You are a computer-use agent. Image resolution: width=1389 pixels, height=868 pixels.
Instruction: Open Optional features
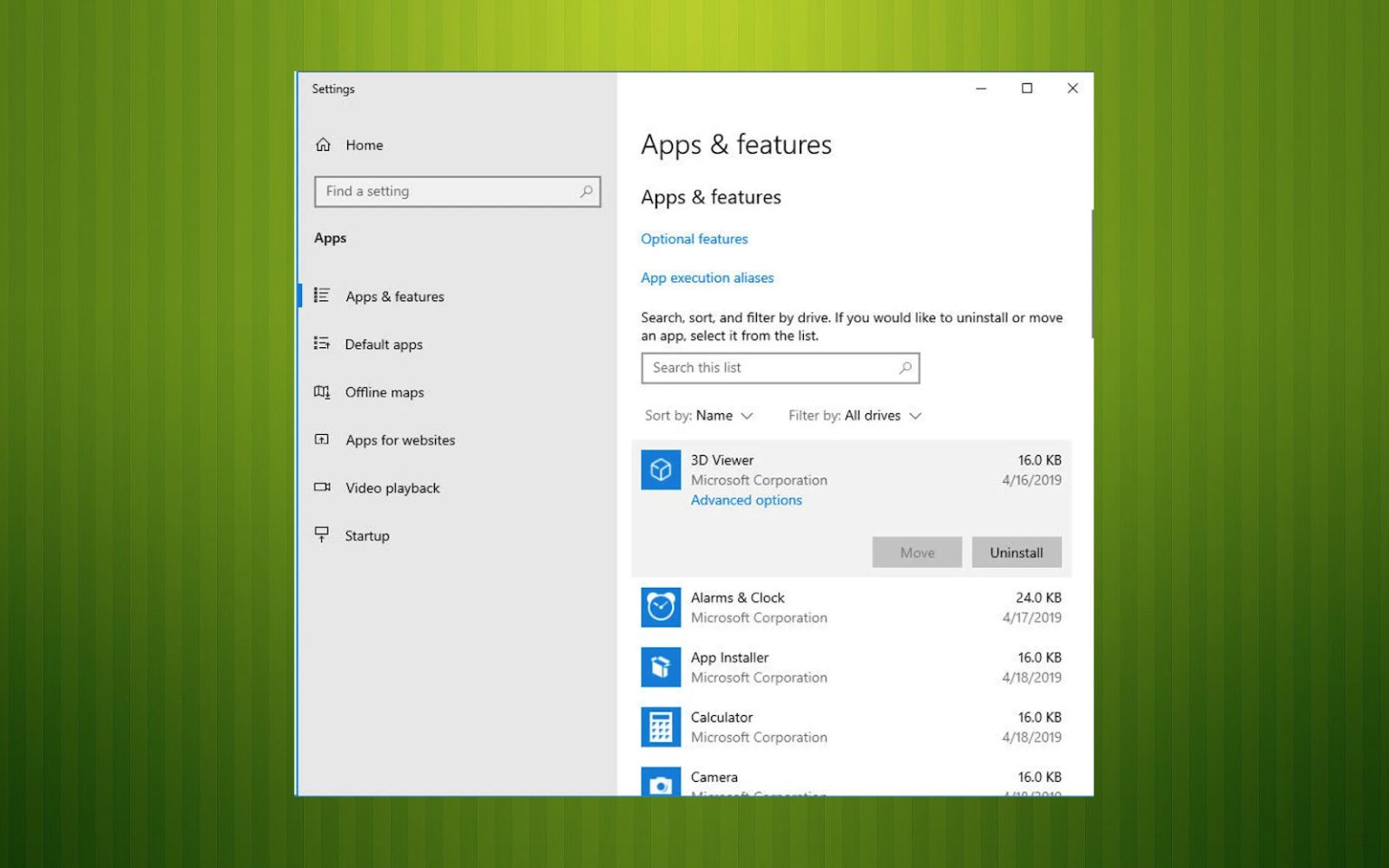click(x=694, y=239)
